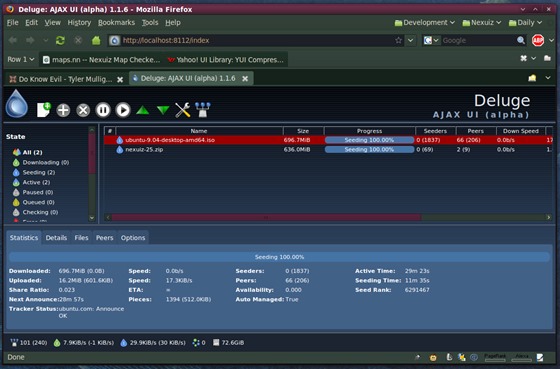560x369 pixels.
Task: Open Yahoo UI Library YUI Compressor bookmark
Action: coord(226,60)
